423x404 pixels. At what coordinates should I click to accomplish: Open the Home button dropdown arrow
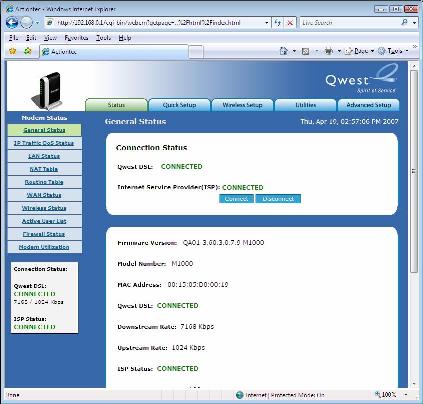294,51
